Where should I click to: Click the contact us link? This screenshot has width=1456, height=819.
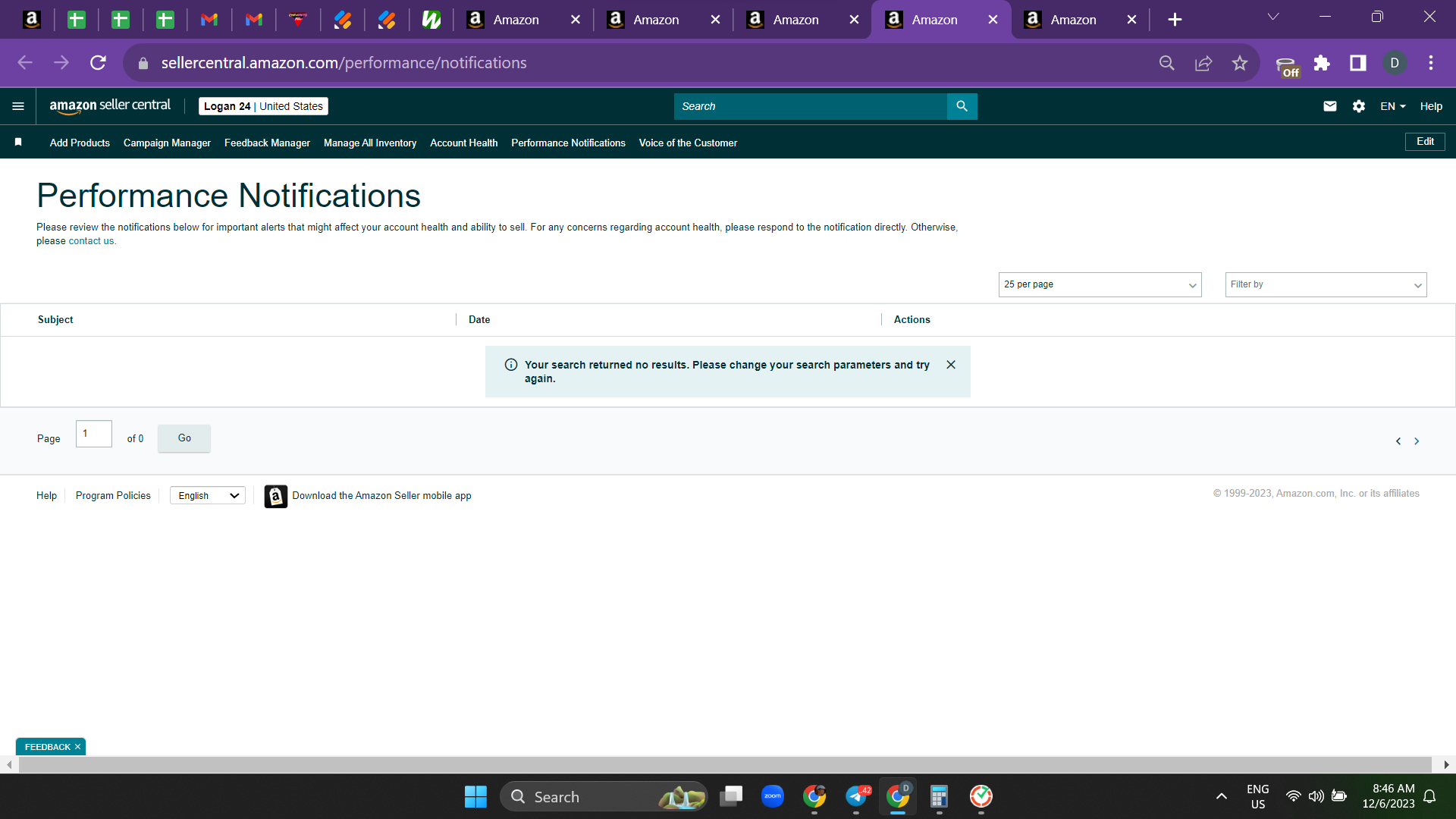[x=91, y=241]
